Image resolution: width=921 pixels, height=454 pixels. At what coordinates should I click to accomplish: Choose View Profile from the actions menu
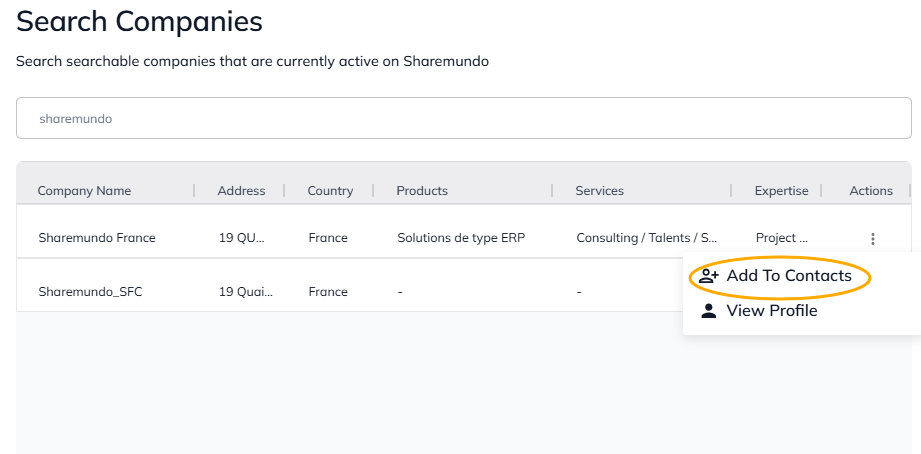click(x=771, y=311)
